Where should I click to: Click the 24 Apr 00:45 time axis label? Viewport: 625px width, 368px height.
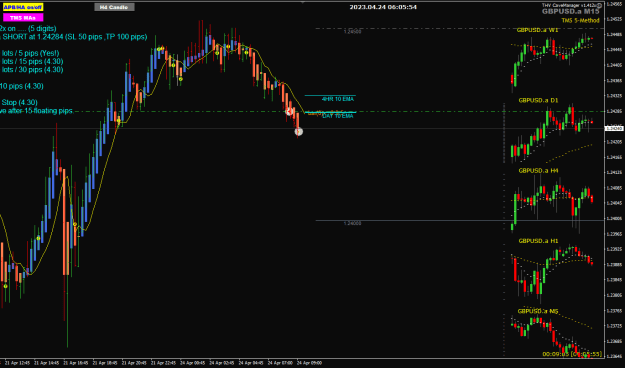click(x=193, y=363)
